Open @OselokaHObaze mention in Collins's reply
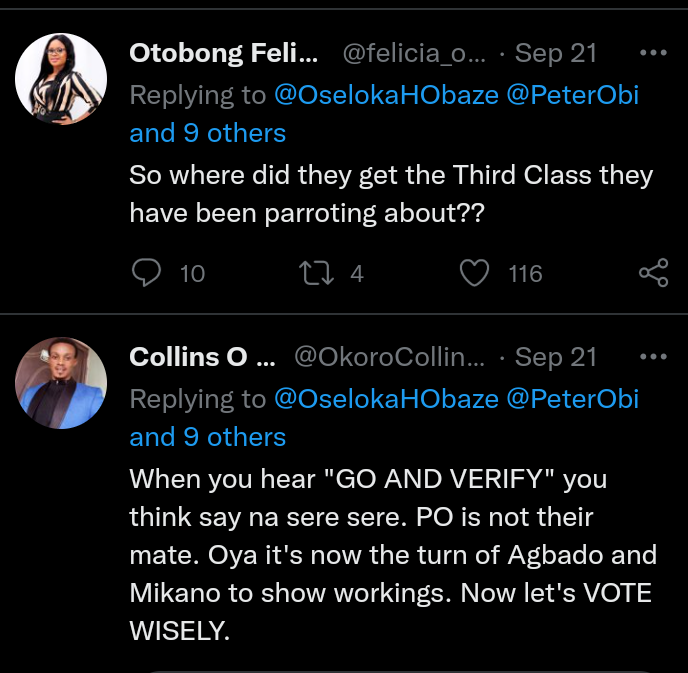The width and height of the screenshot is (688, 673). point(385,399)
